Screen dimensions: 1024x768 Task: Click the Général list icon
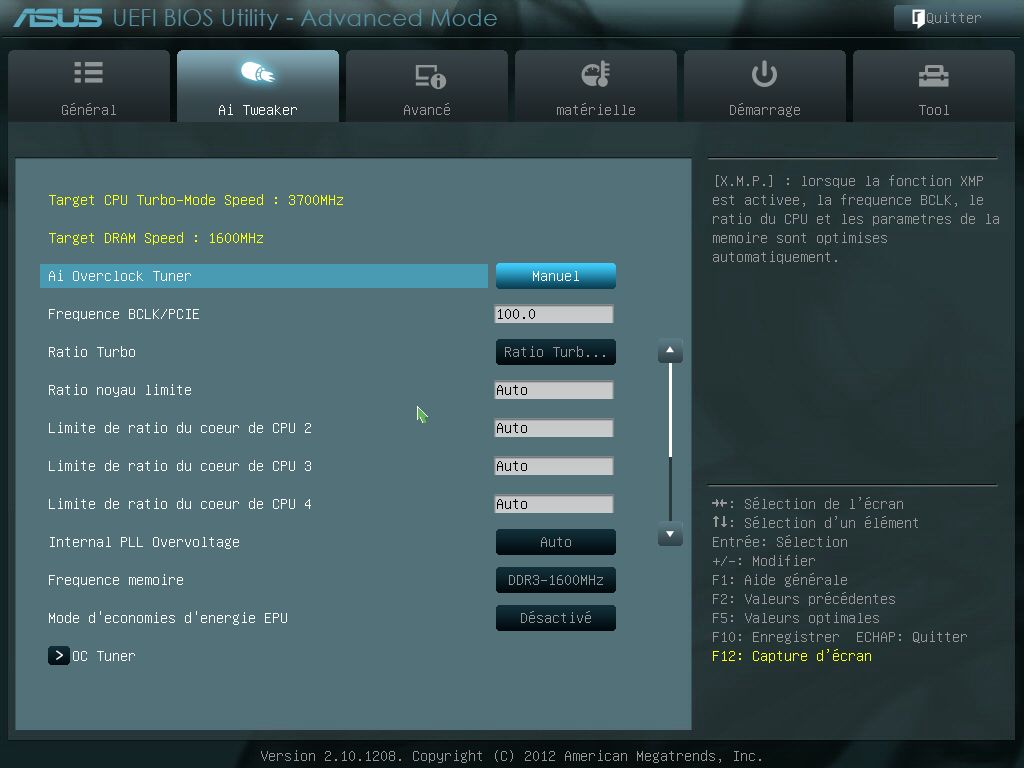[x=88, y=74]
